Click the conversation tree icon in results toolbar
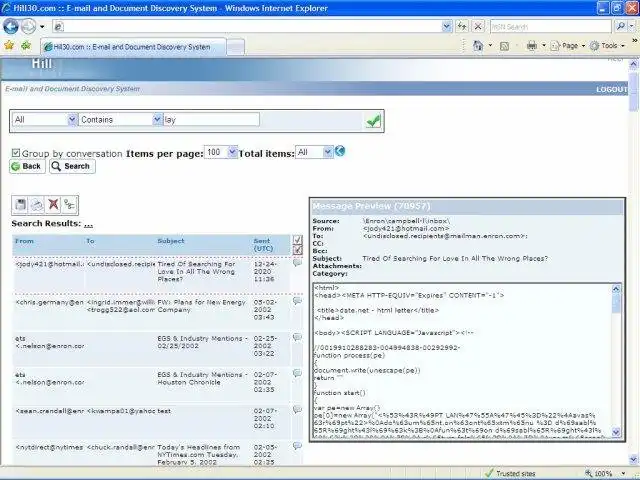 (x=69, y=204)
